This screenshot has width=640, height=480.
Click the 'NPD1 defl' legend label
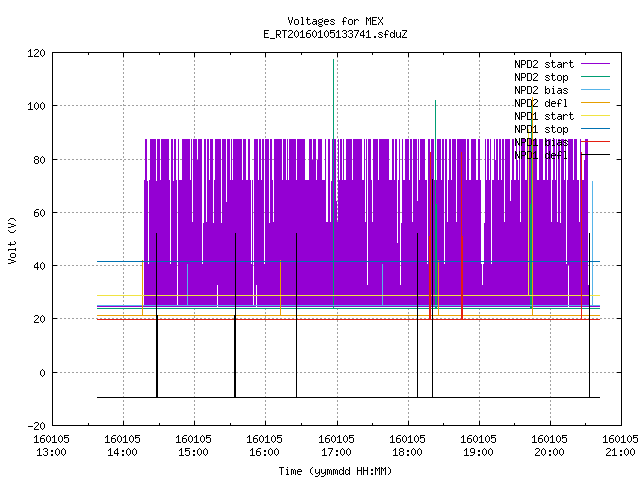541,156
